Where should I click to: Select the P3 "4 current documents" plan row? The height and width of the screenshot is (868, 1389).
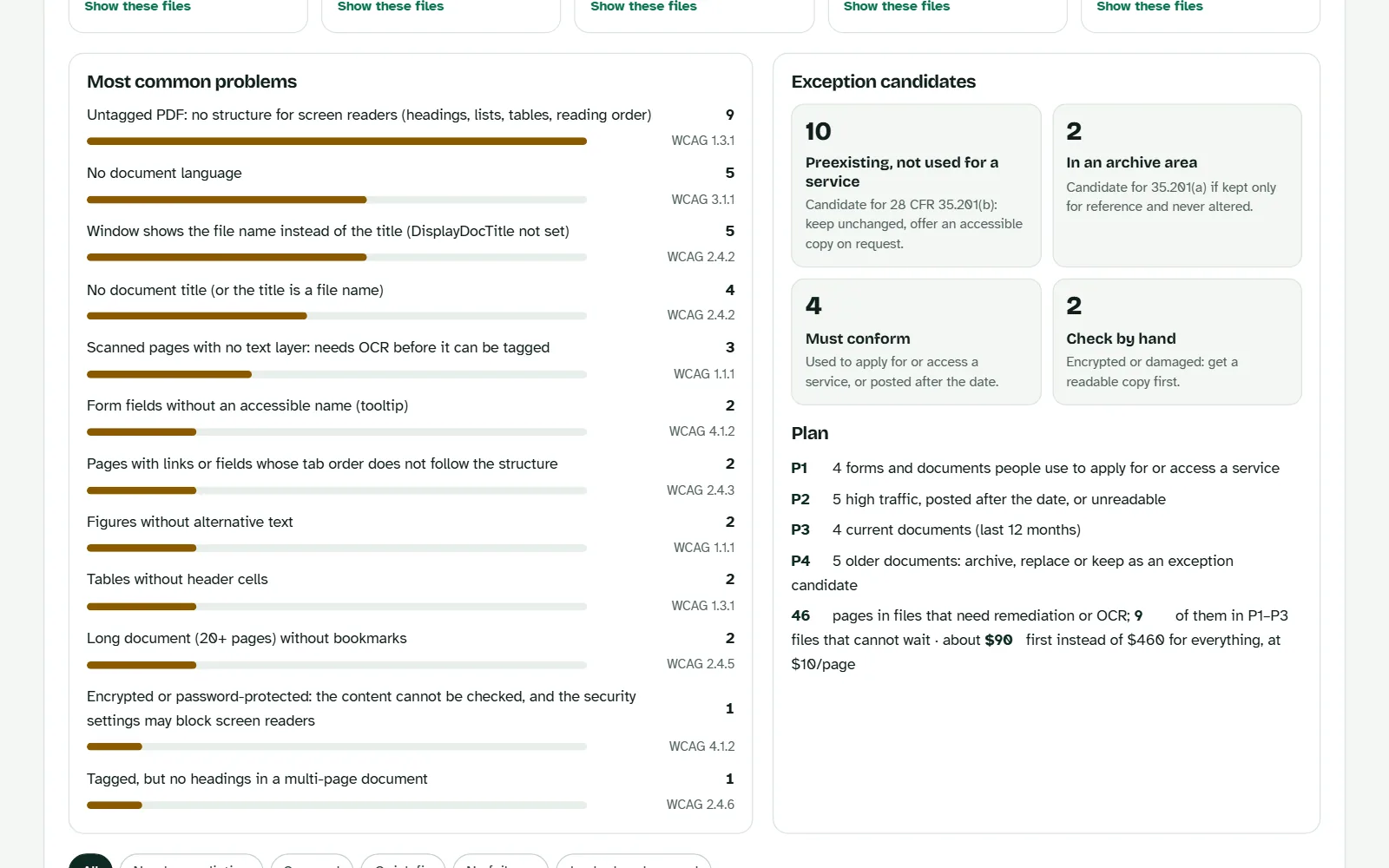936,529
